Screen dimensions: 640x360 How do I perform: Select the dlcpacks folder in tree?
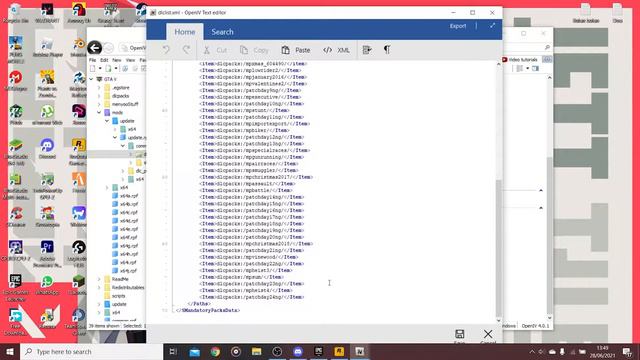tap(120, 96)
